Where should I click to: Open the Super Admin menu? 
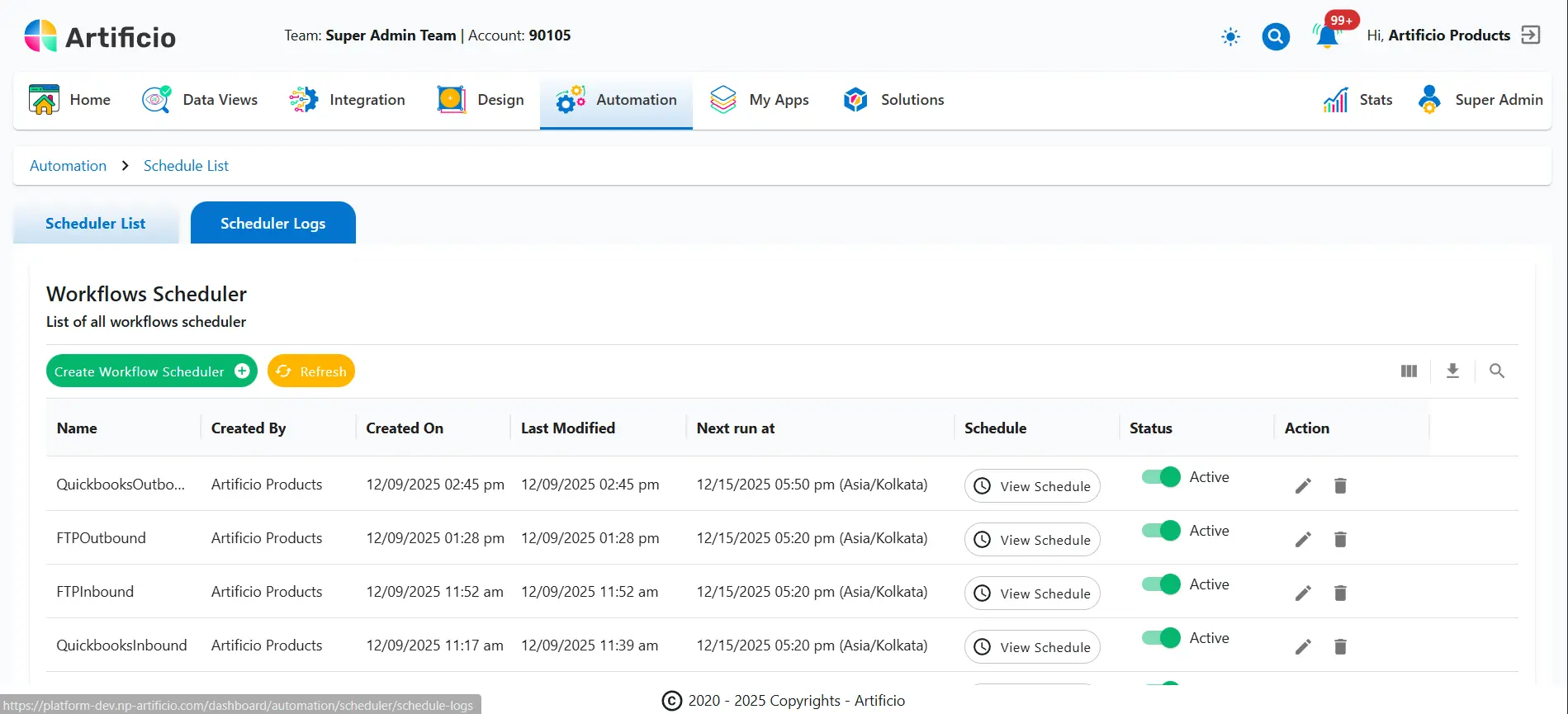coord(1480,100)
